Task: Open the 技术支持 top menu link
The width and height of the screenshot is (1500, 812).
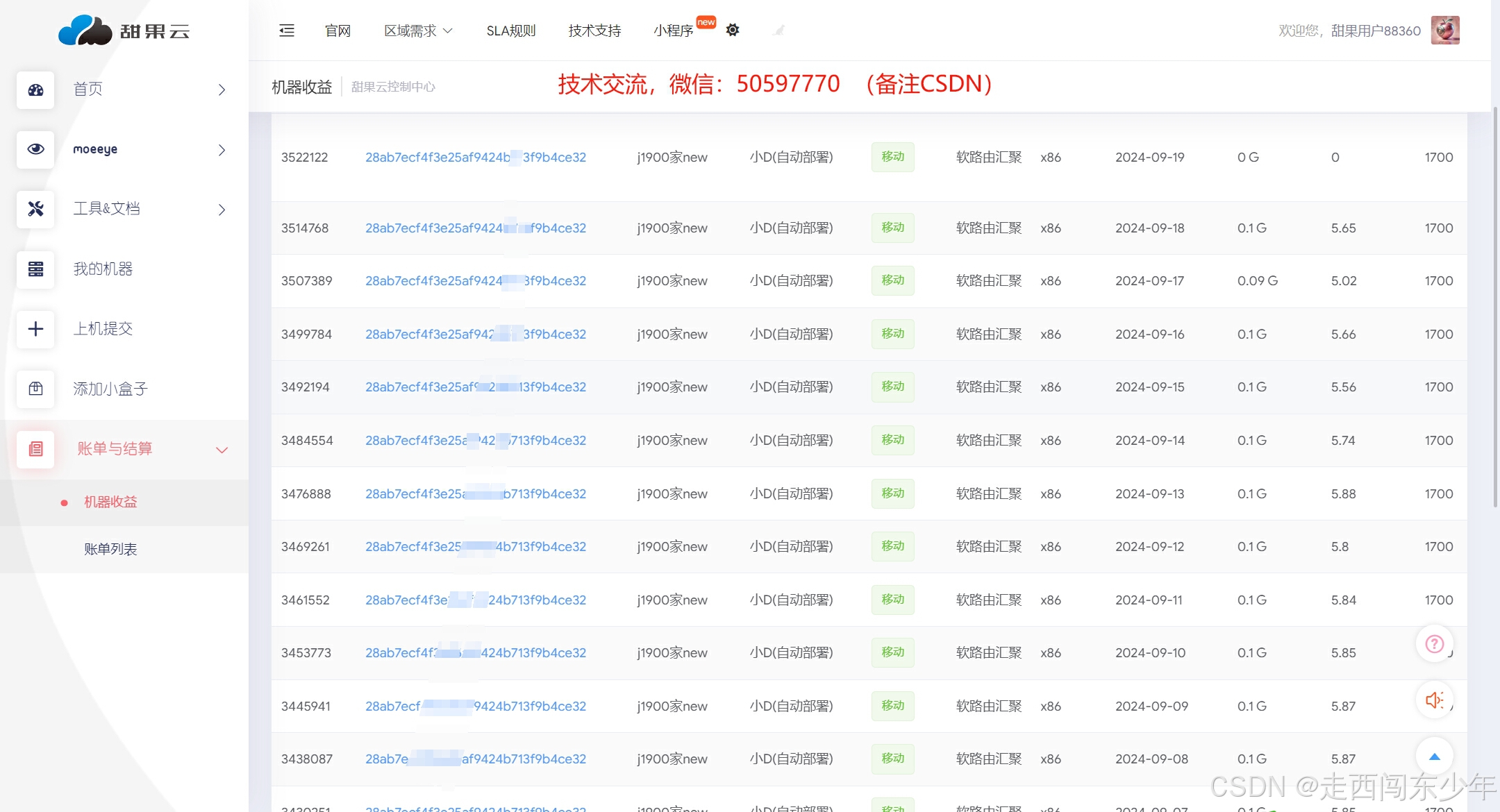Action: 594,31
